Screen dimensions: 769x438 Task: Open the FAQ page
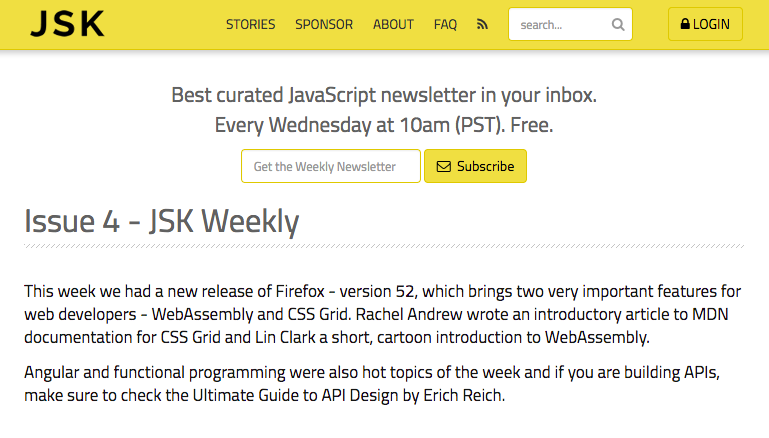tap(445, 25)
